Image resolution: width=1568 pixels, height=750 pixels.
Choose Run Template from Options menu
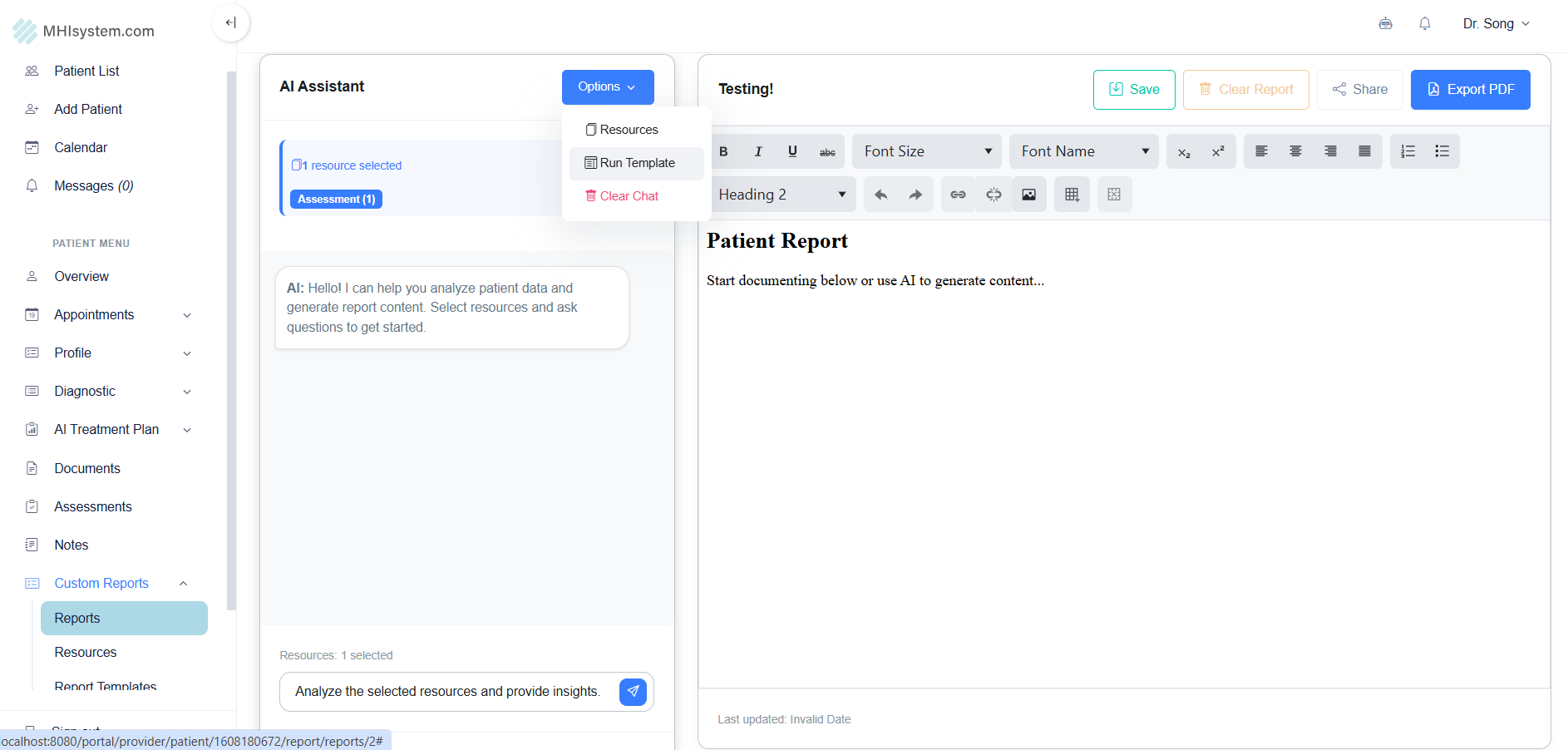point(637,163)
